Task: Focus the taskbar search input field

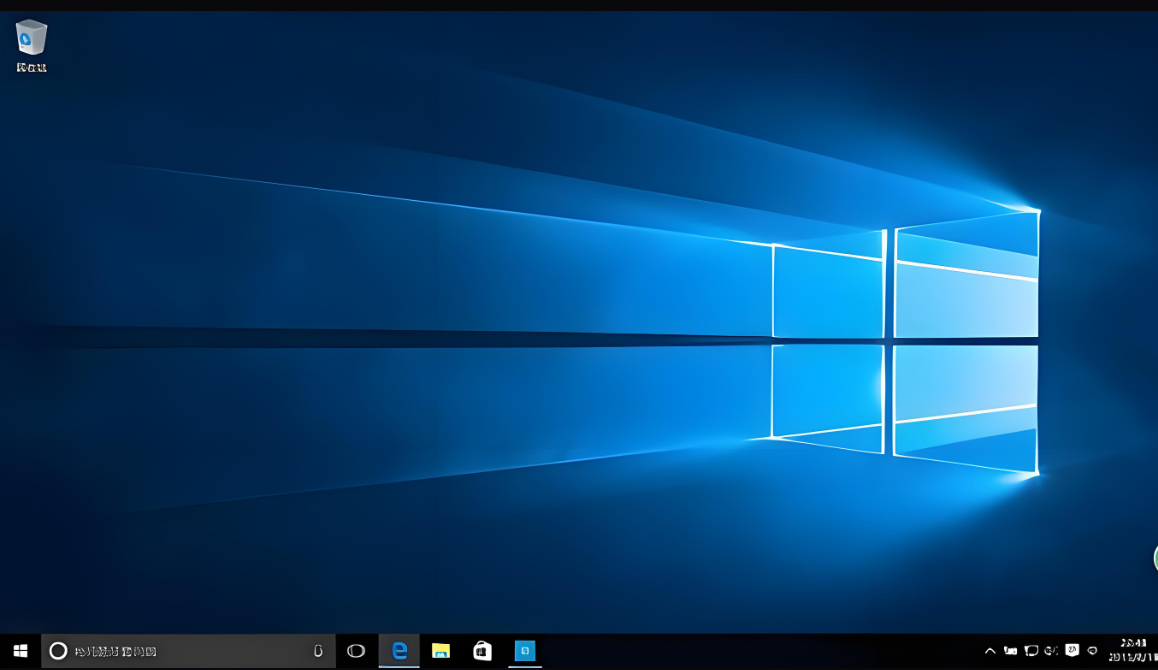Action: point(188,651)
